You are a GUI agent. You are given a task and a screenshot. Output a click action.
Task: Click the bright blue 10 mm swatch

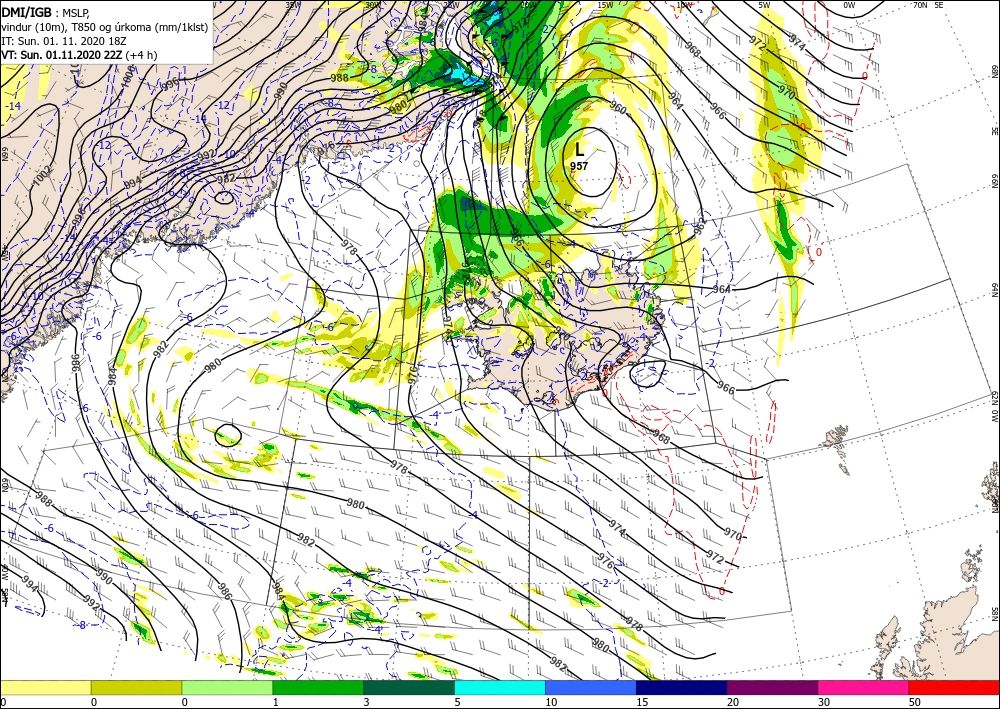(x=591, y=687)
